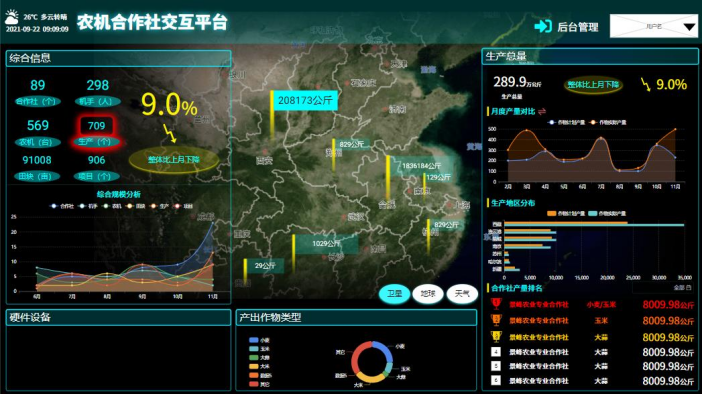The image size is (702, 394).
Task: Click the dropdown arrow of user box
Action: [x=689, y=27]
